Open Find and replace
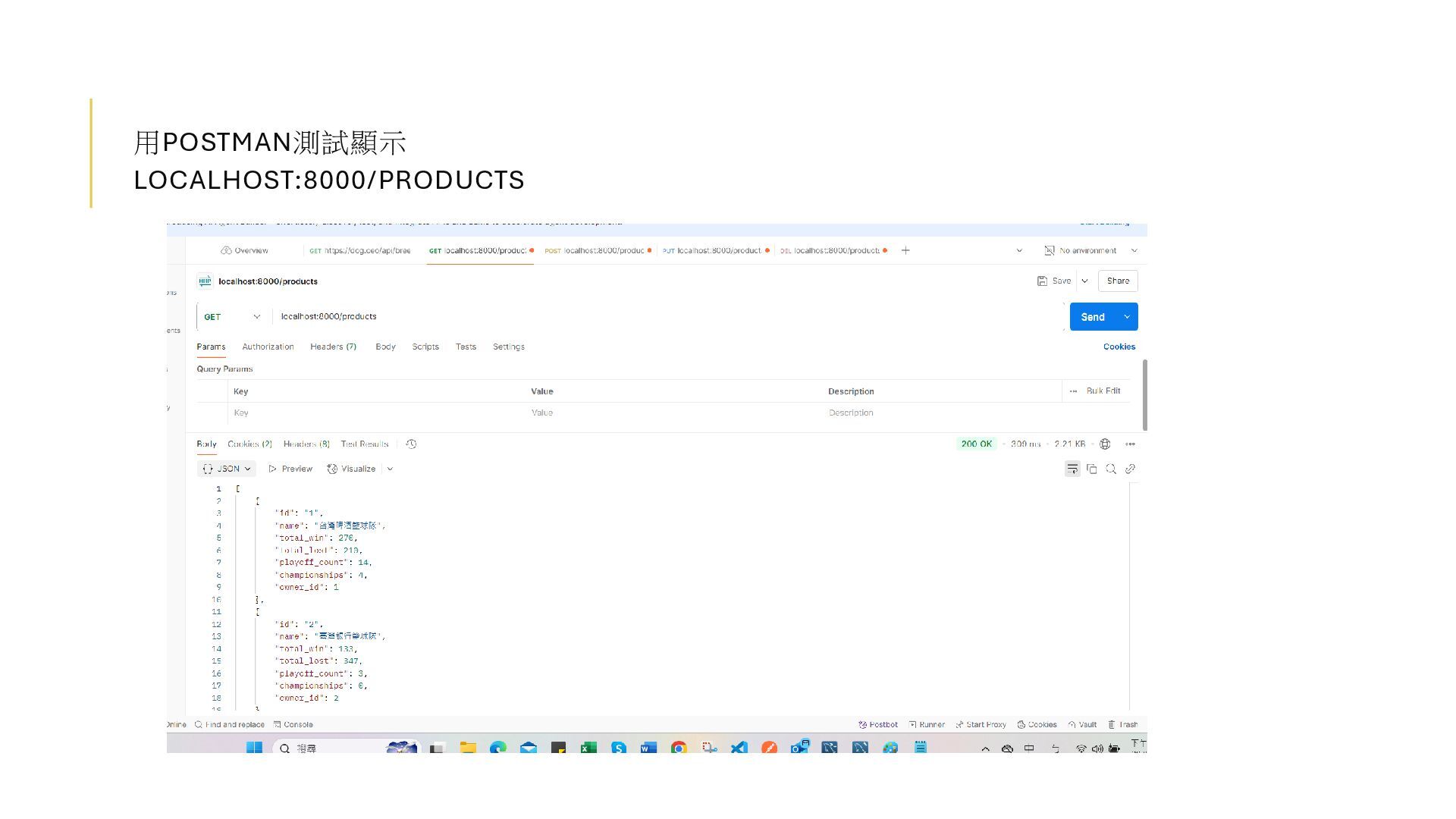The image size is (1456, 819). (230, 725)
